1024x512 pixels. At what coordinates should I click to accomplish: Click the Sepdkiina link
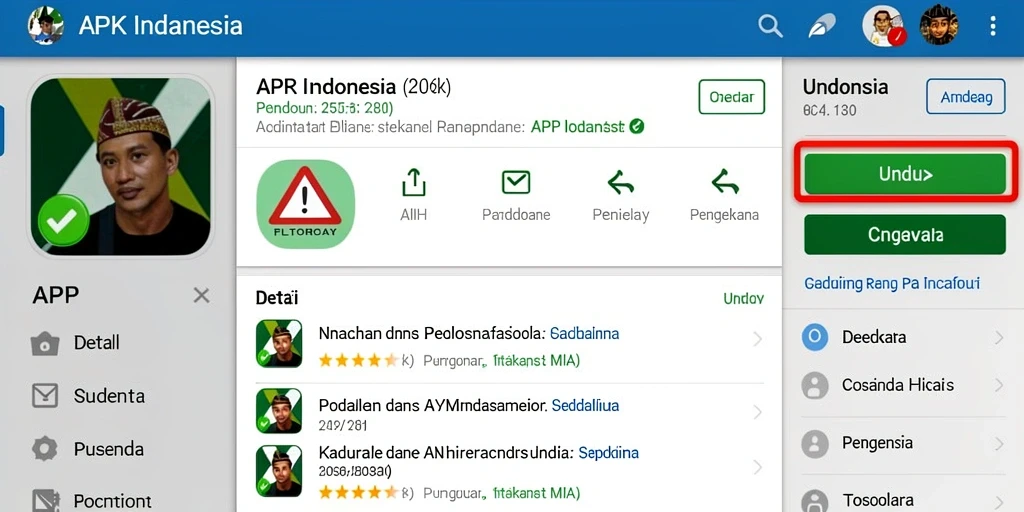click(x=609, y=453)
